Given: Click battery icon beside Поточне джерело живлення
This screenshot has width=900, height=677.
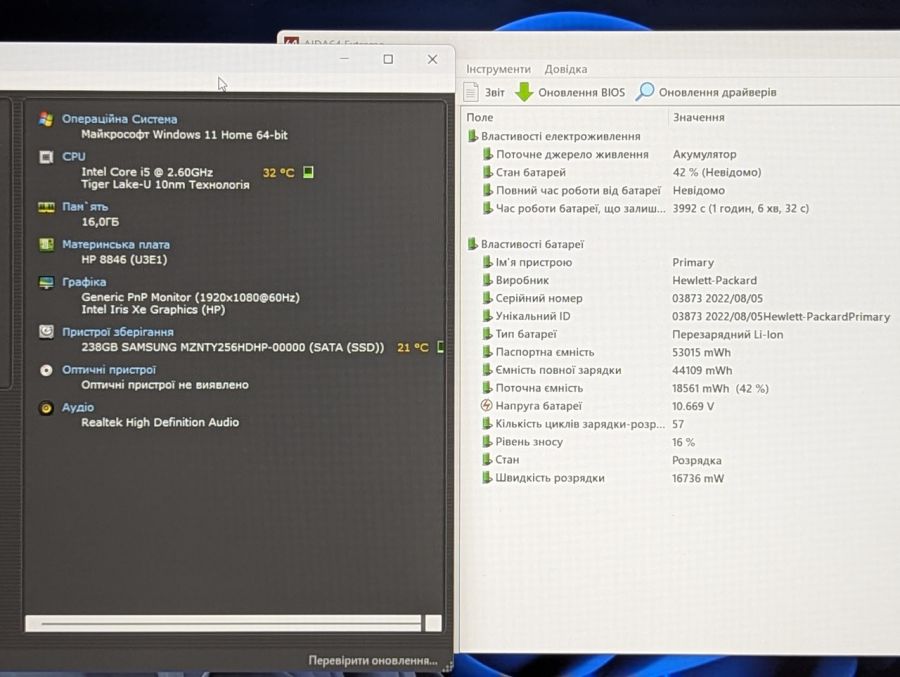Looking at the screenshot, I should 487,154.
